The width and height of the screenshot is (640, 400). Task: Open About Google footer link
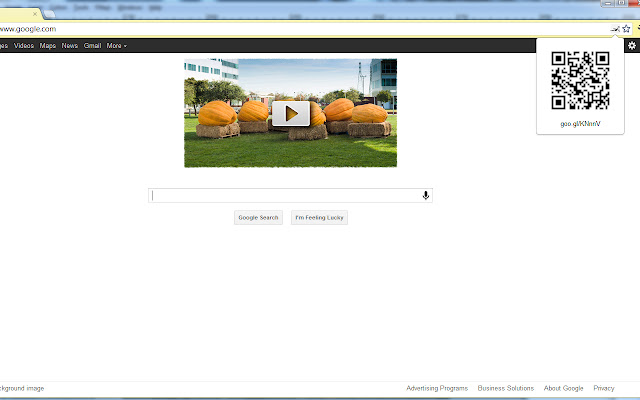pyautogui.click(x=563, y=388)
